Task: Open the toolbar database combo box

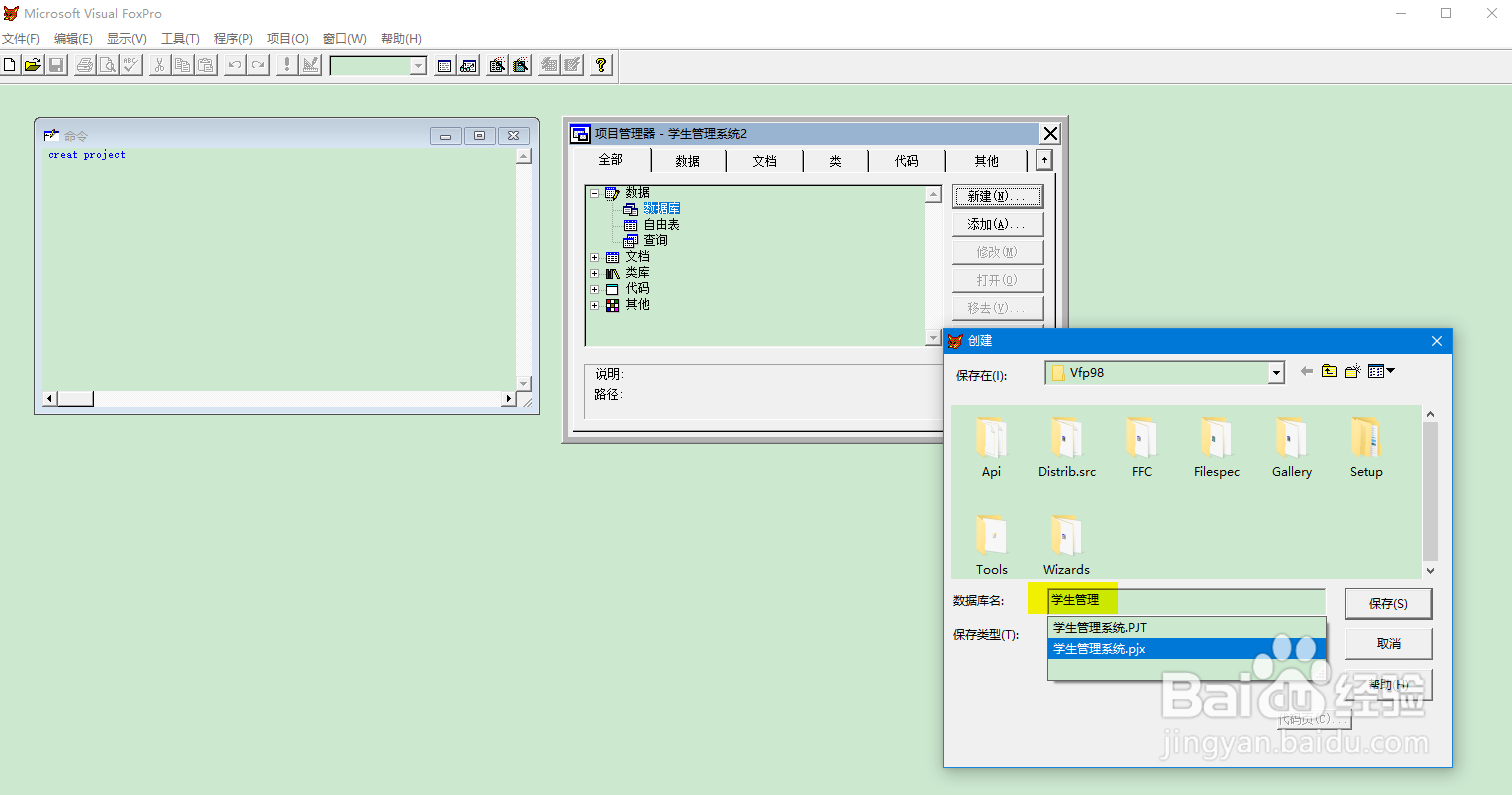Action: pyautogui.click(x=418, y=66)
